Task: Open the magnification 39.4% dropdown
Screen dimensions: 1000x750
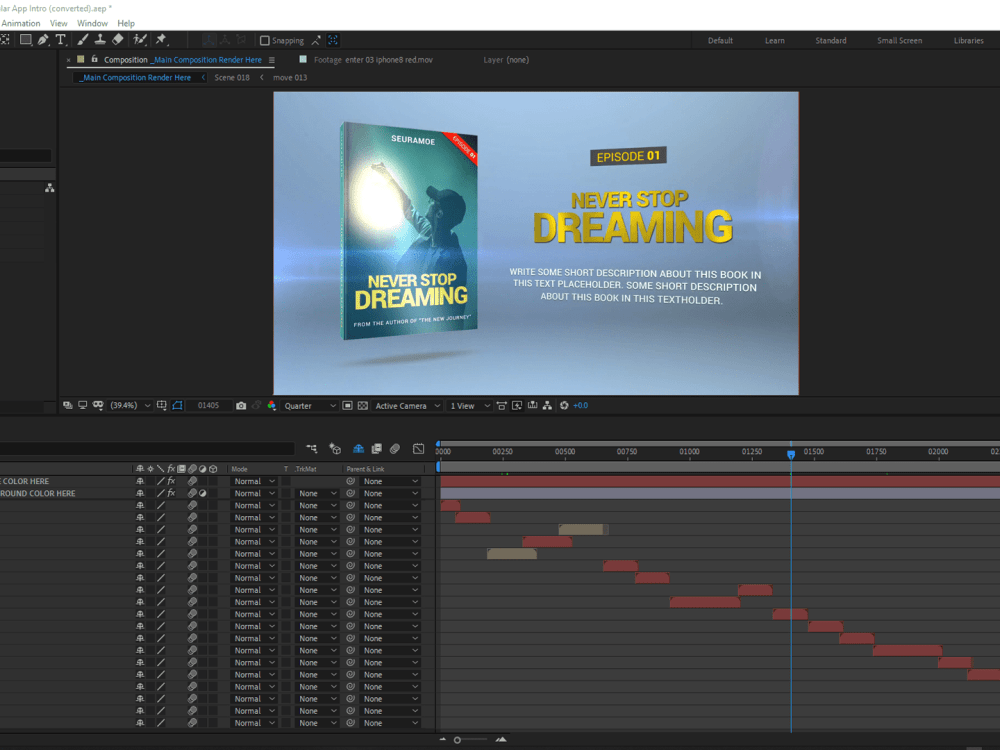Action: [130, 406]
